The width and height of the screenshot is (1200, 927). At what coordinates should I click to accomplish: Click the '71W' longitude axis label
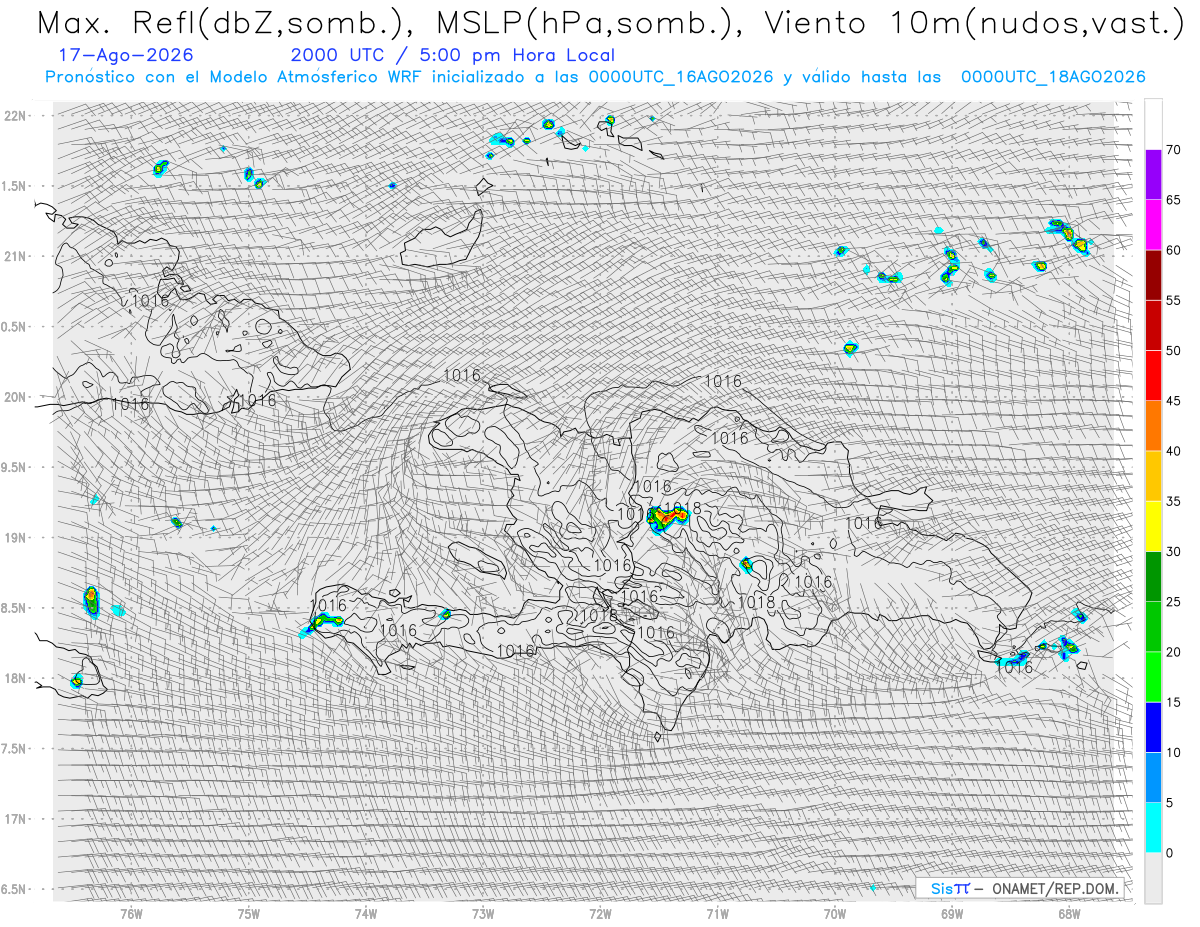717,913
